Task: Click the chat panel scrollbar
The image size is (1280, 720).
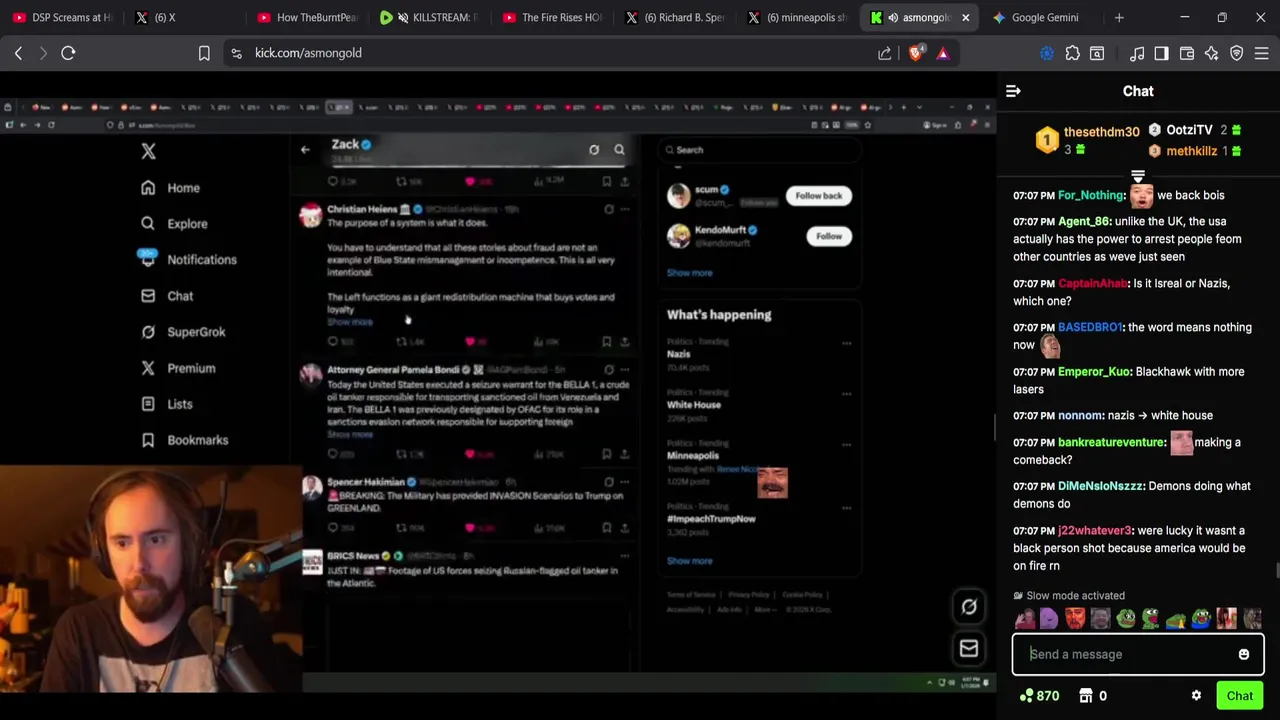Action: click(x=1277, y=571)
